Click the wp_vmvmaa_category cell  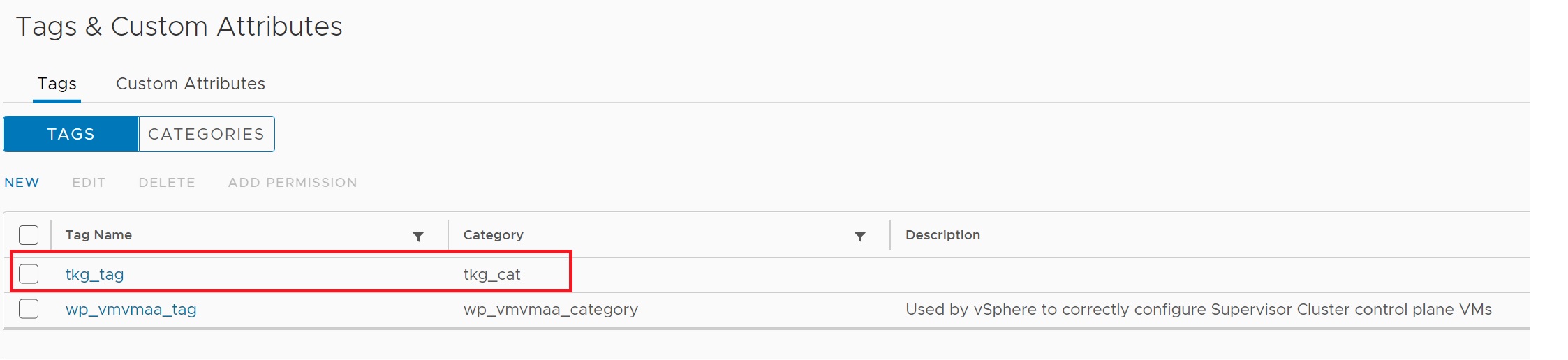(x=550, y=309)
